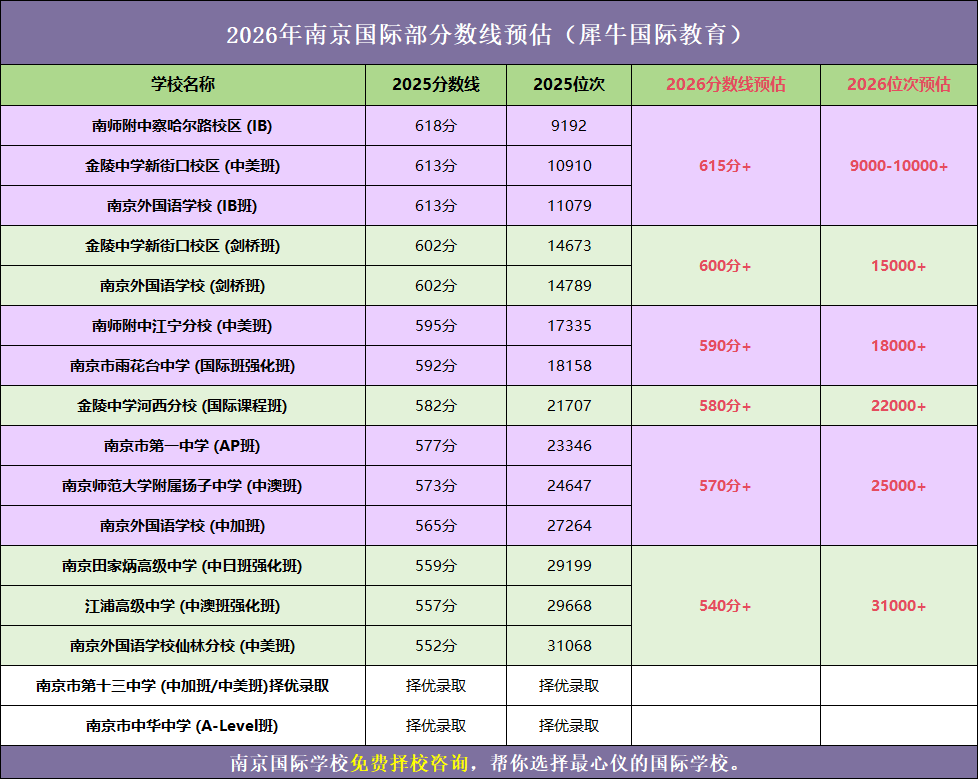The height and width of the screenshot is (779, 978).
Task: Click the 540分+ estimate cell
Action: click(x=725, y=606)
